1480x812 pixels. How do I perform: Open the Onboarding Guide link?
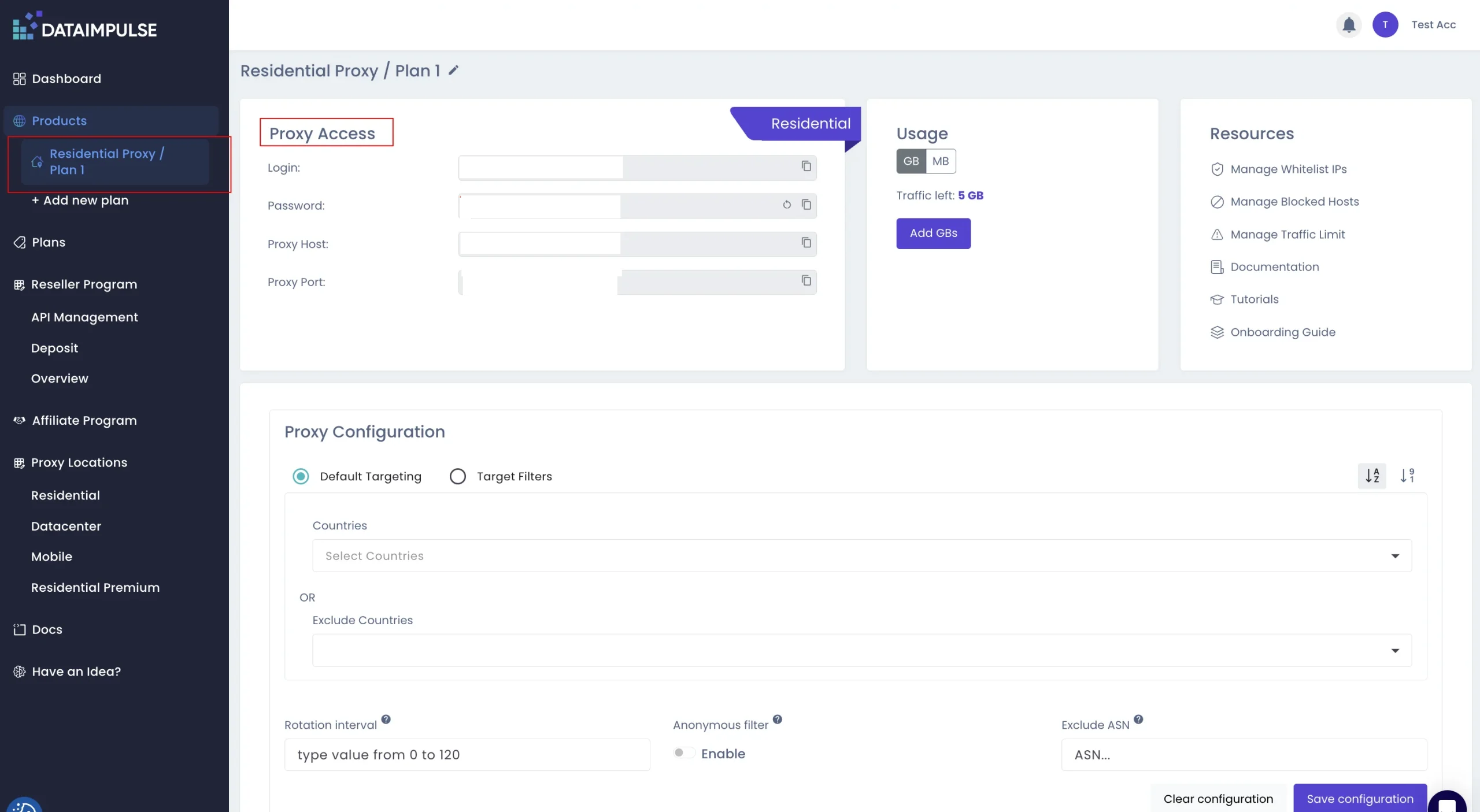click(1273, 332)
